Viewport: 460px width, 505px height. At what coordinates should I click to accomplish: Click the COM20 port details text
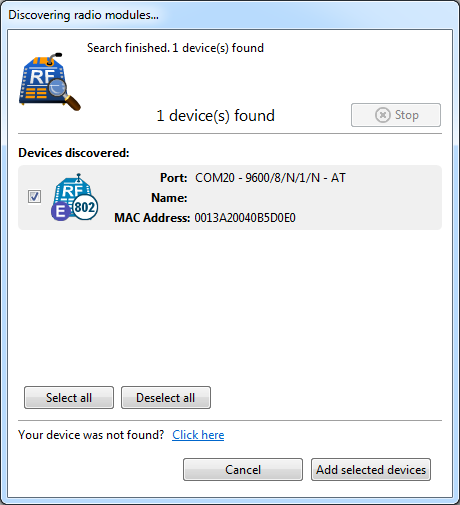(x=270, y=178)
